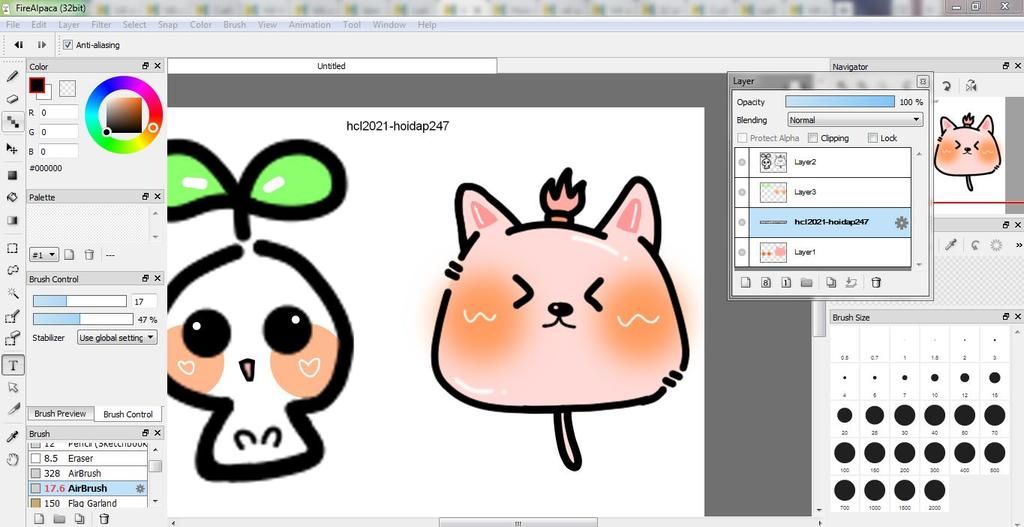The height and width of the screenshot is (527, 1024).
Task: Select the Bucket fill tool
Action: [x=12, y=197]
